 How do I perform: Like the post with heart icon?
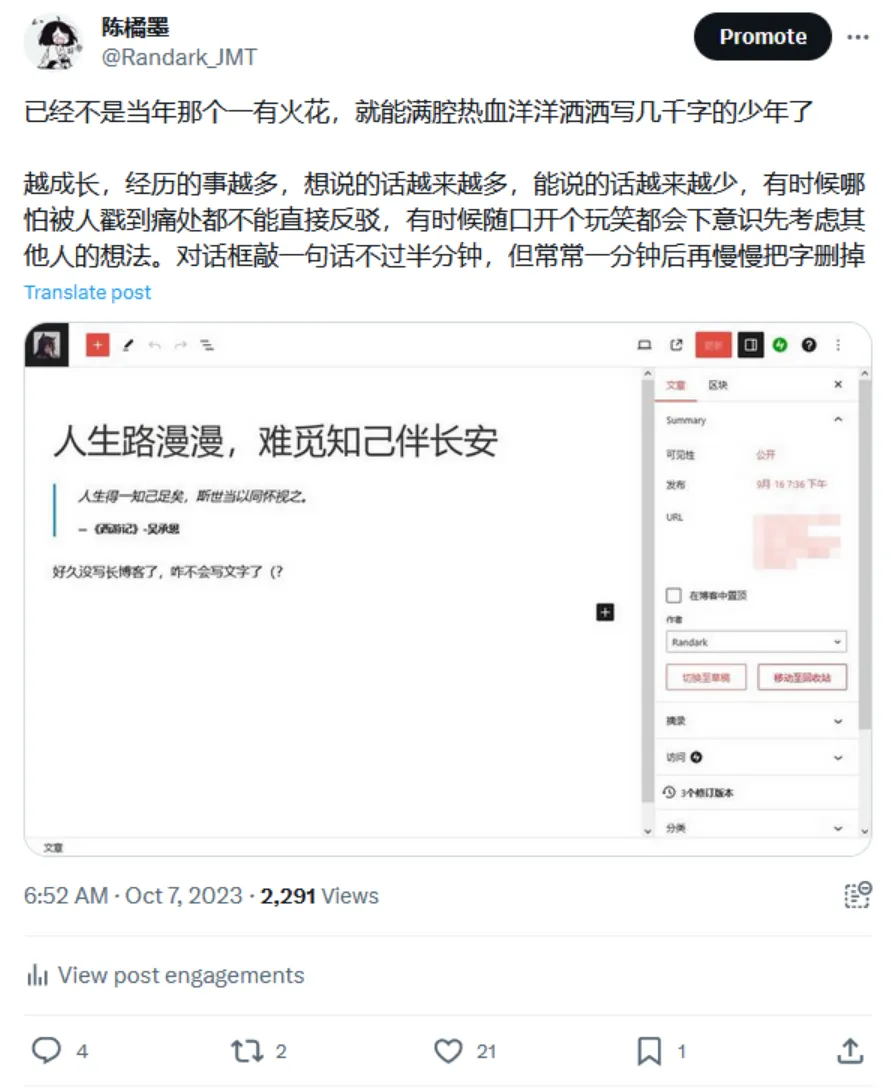(x=448, y=1051)
